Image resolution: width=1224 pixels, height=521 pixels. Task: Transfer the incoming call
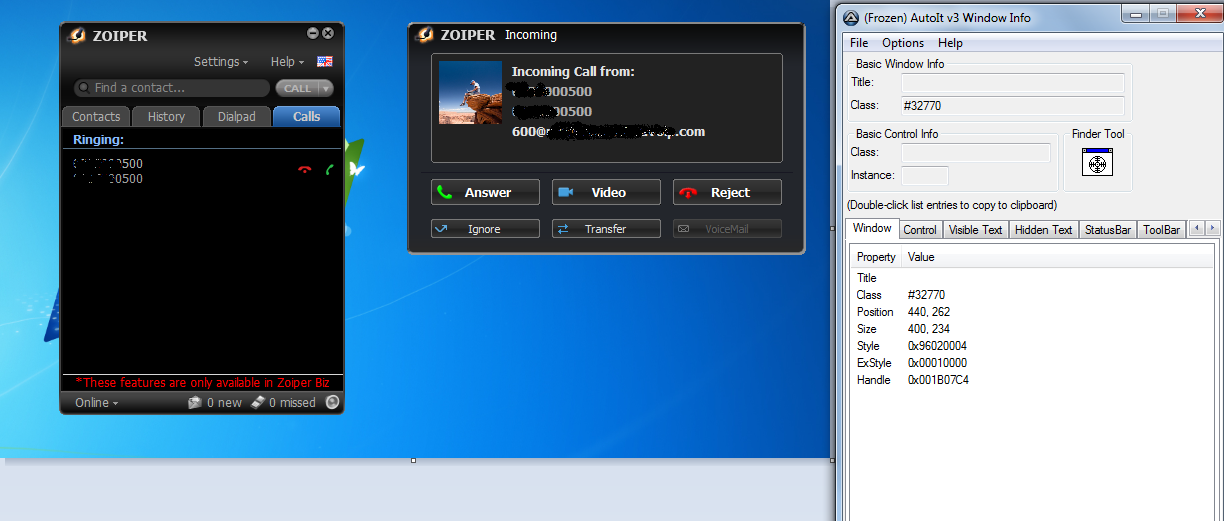point(606,229)
